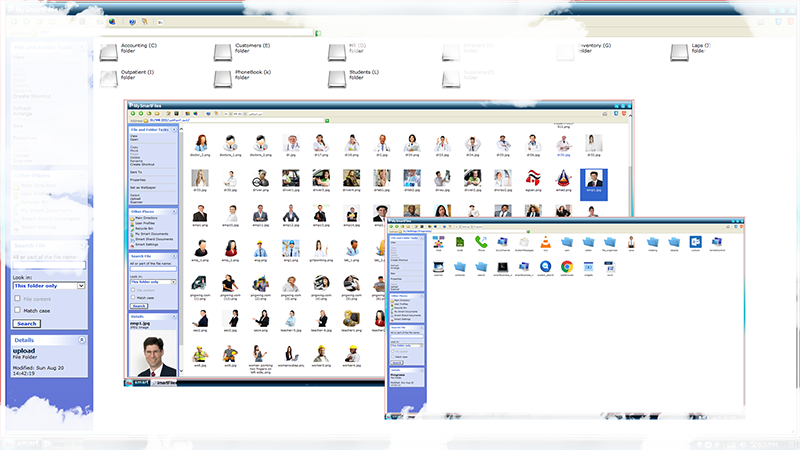Screen dimensions: 800x450
Task: Open the Outlook program icon
Action: [x=697, y=242]
